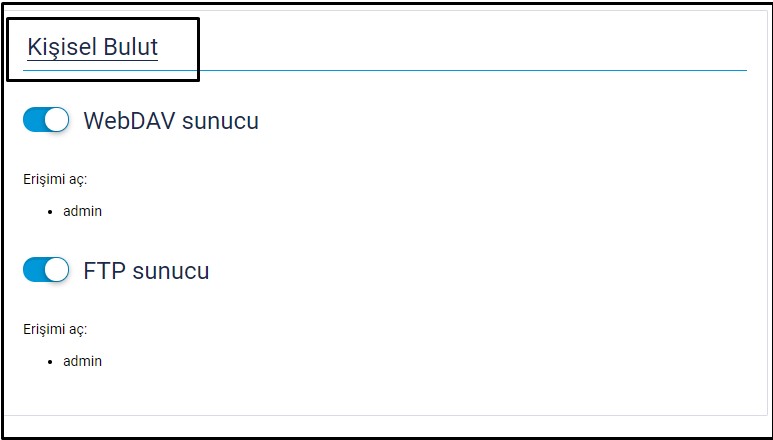Click bullet point beside FTP's admin entry

(50, 362)
